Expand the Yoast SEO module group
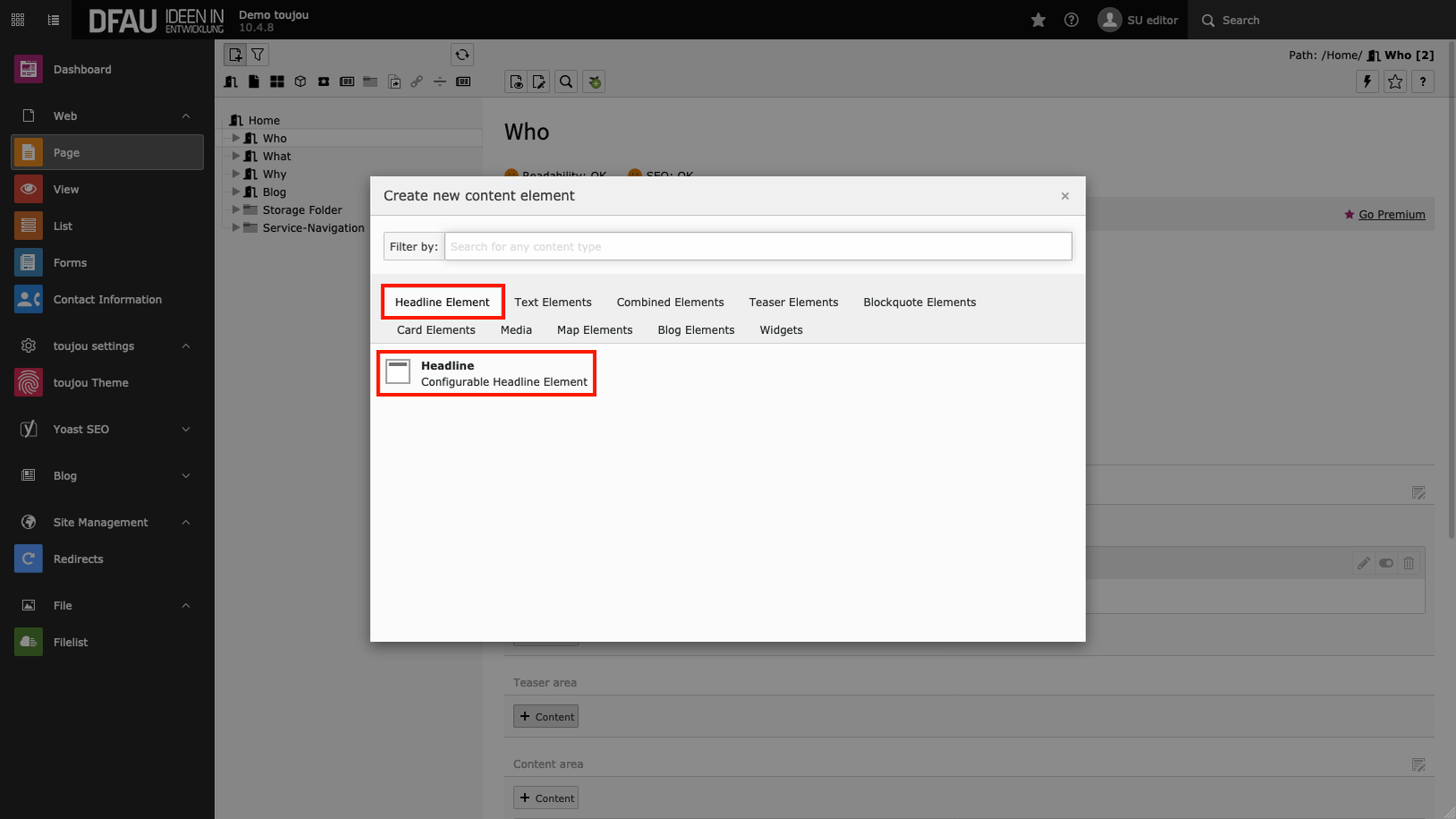The width and height of the screenshot is (1456, 819). [185, 430]
